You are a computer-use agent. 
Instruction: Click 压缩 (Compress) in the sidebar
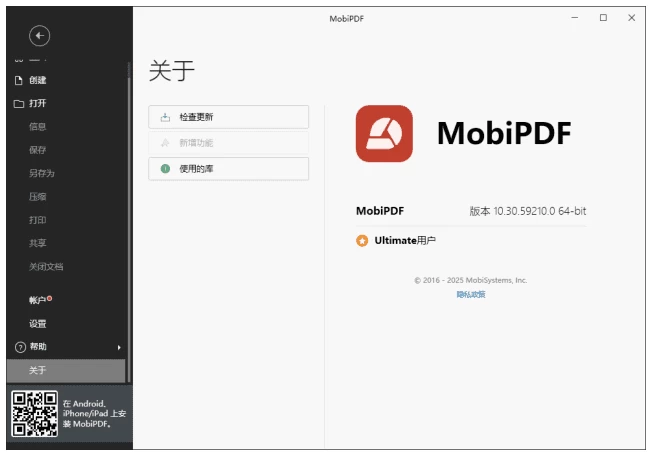point(37,197)
